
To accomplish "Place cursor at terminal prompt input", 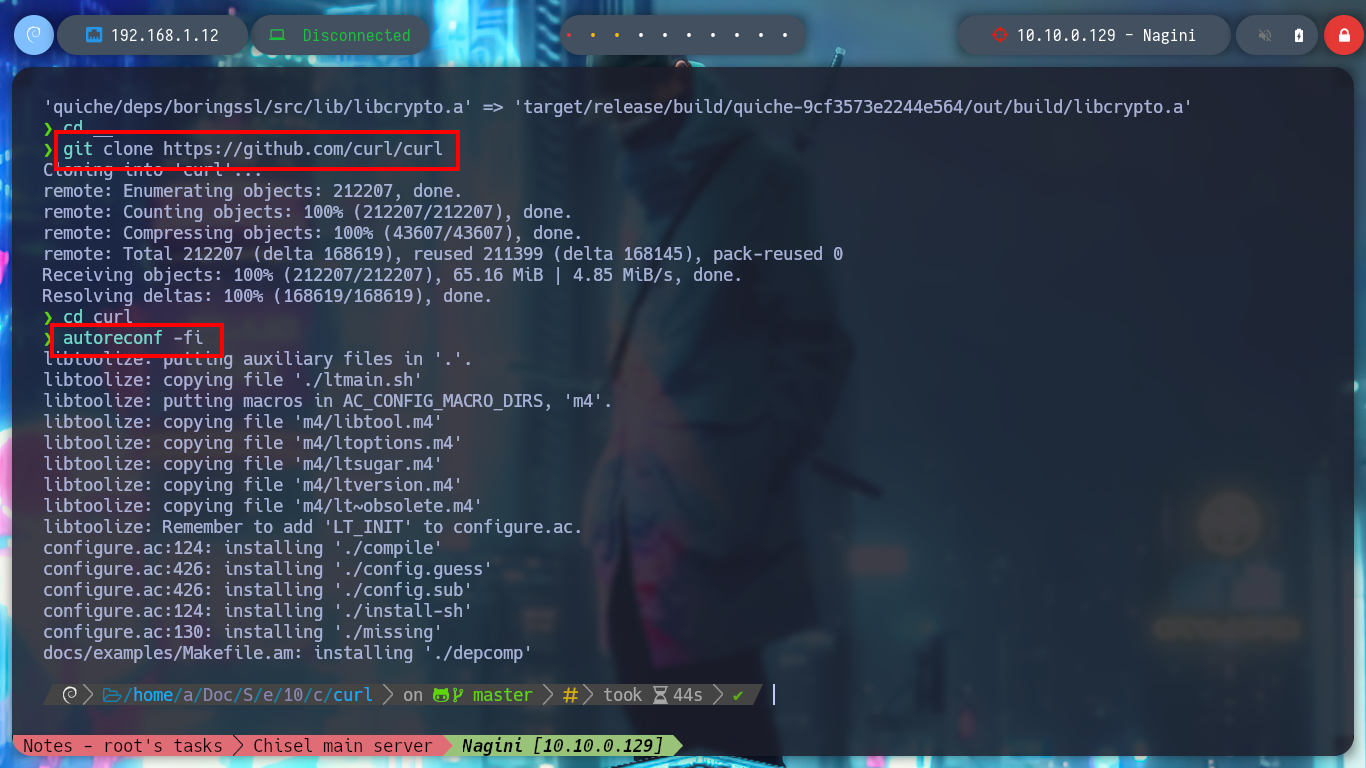I will pos(774,694).
